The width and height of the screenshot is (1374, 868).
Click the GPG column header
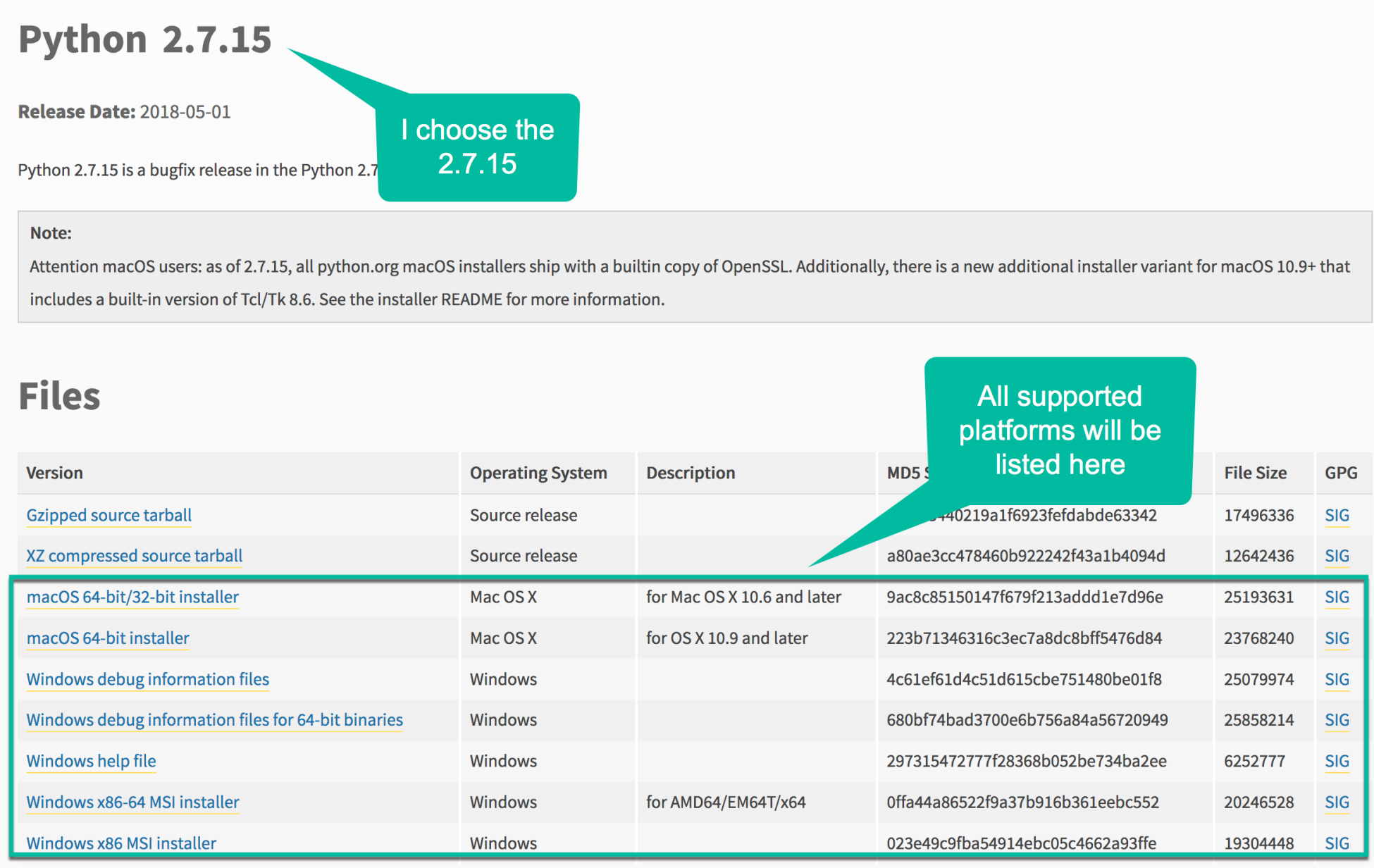tap(1341, 473)
